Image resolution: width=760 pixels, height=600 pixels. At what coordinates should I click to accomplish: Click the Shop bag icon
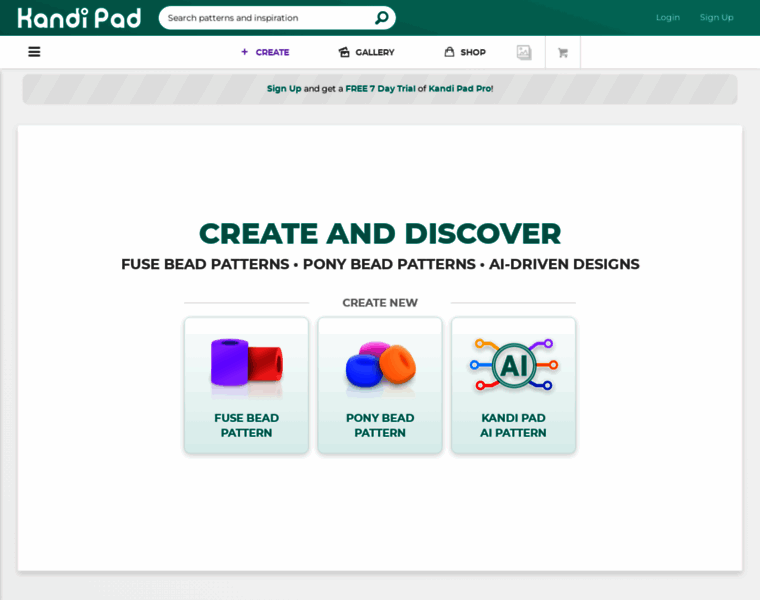(x=449, y=52)
